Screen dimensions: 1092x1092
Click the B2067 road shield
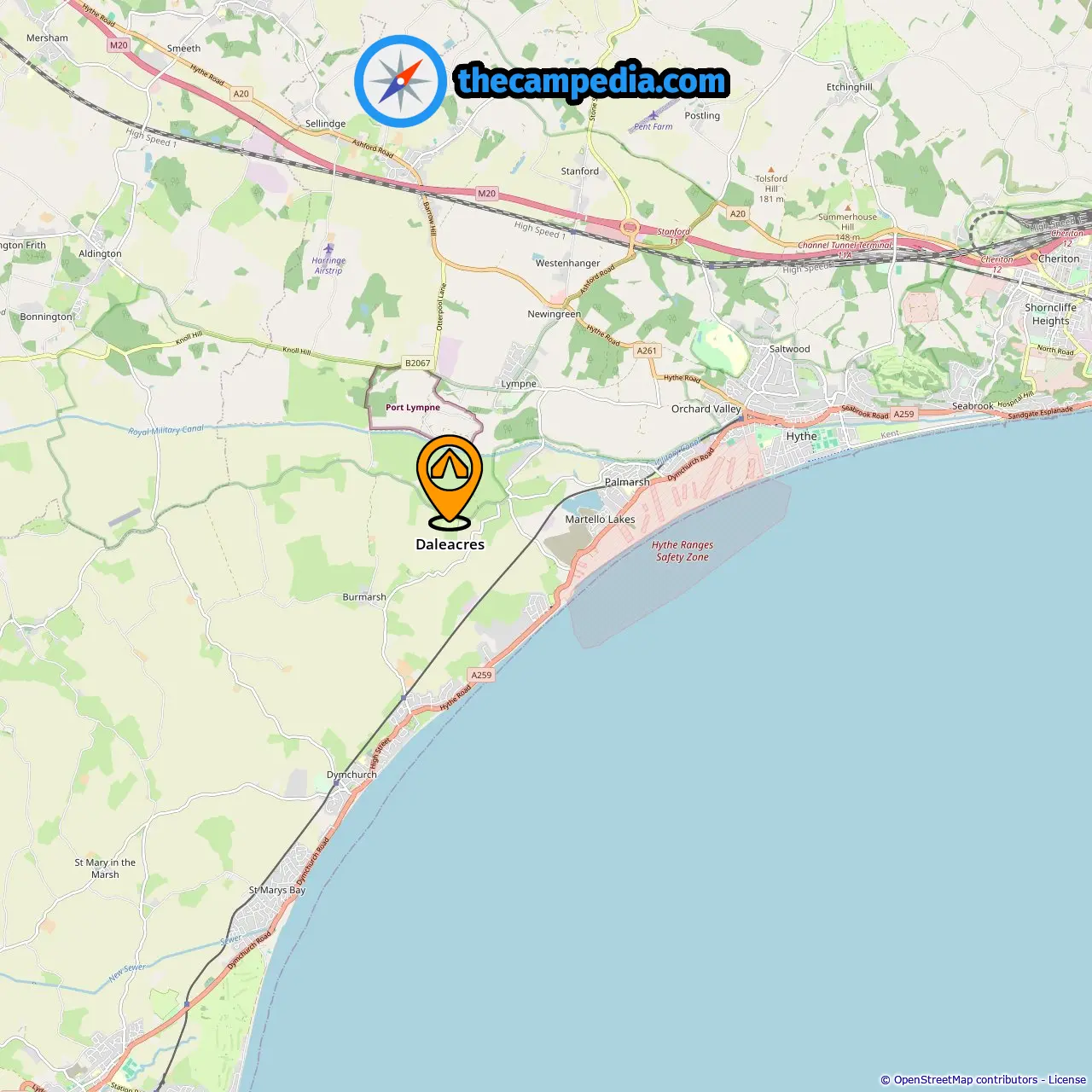click(x=418, y=363)
